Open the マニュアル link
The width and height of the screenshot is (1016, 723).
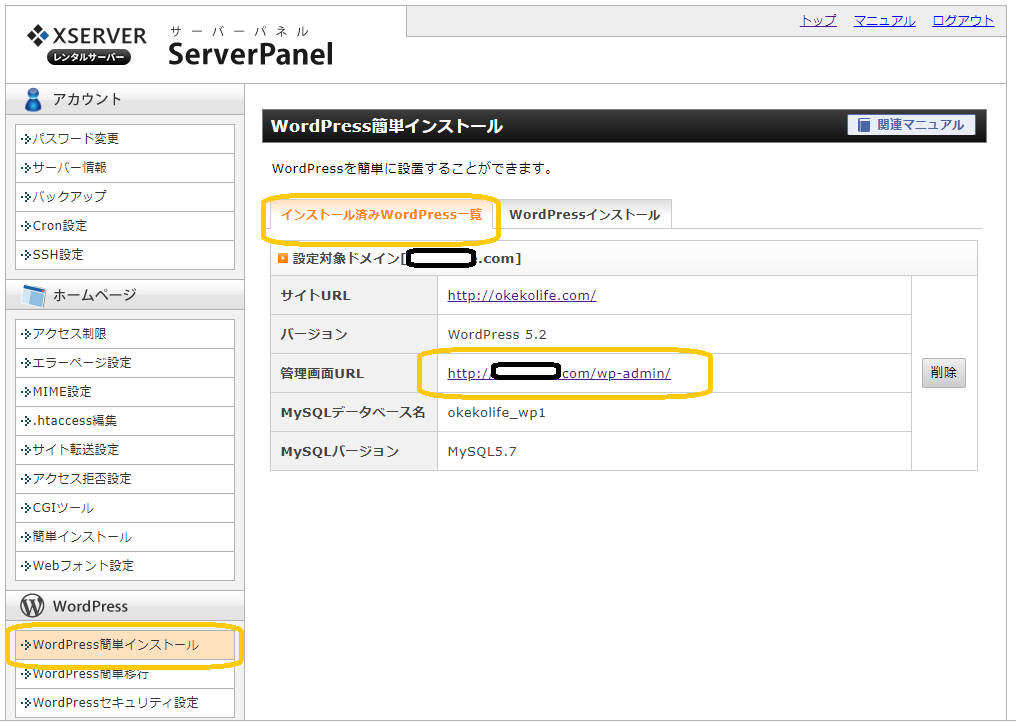(x=884, y=21)
